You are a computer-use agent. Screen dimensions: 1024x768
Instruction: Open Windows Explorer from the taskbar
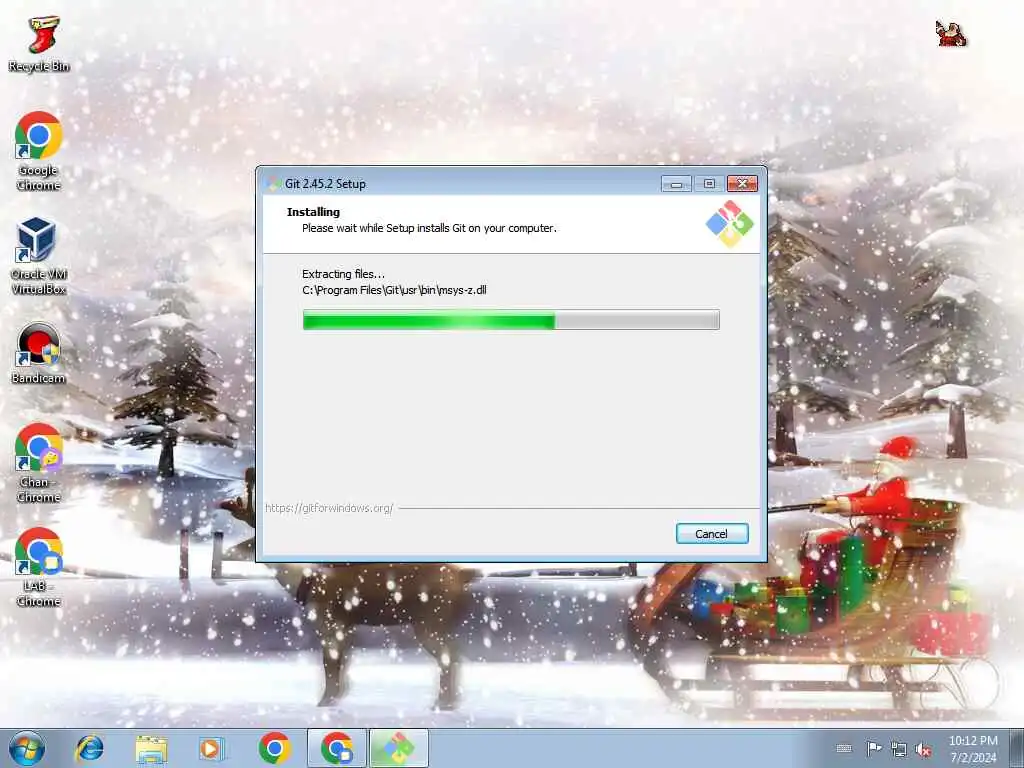pos(151,748)
